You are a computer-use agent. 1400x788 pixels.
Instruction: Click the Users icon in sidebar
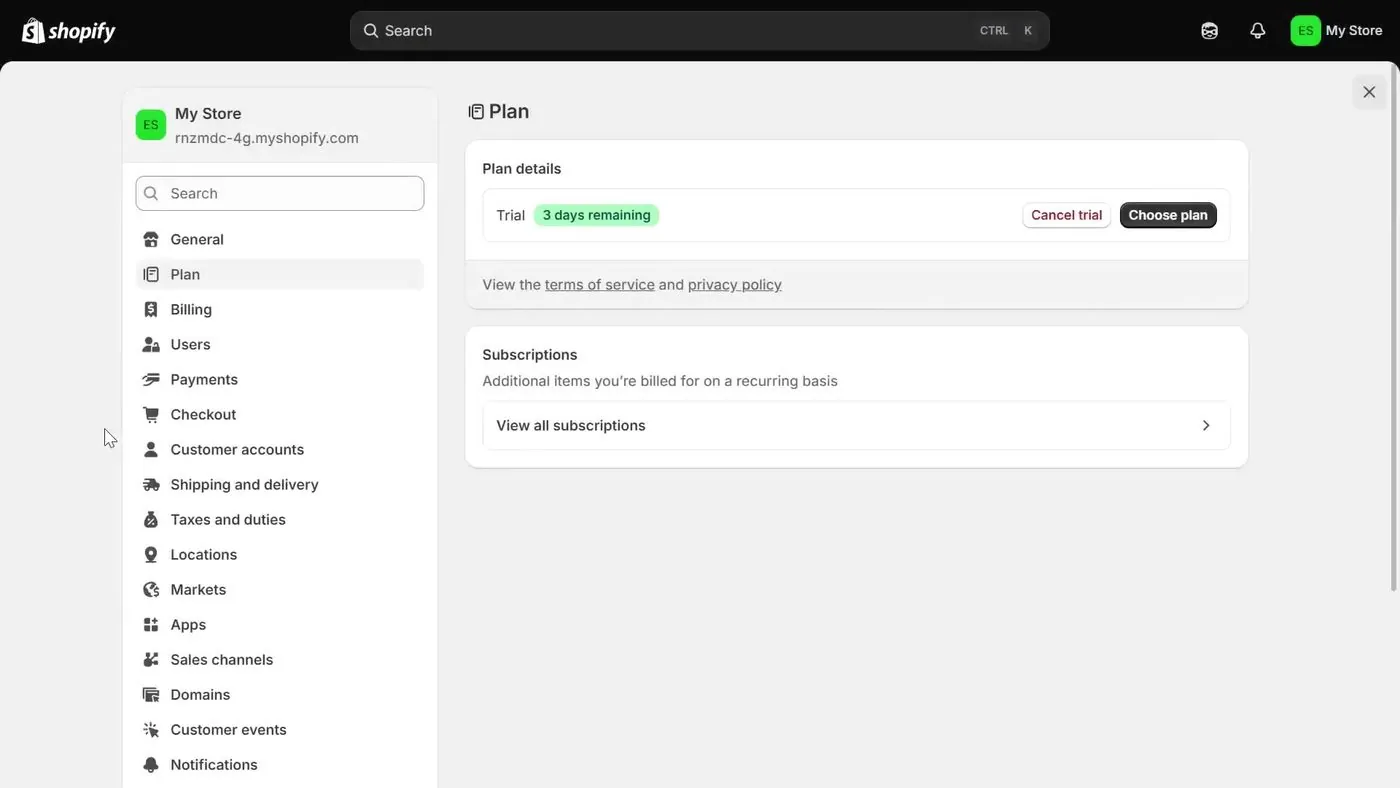(x=151, y=345)
